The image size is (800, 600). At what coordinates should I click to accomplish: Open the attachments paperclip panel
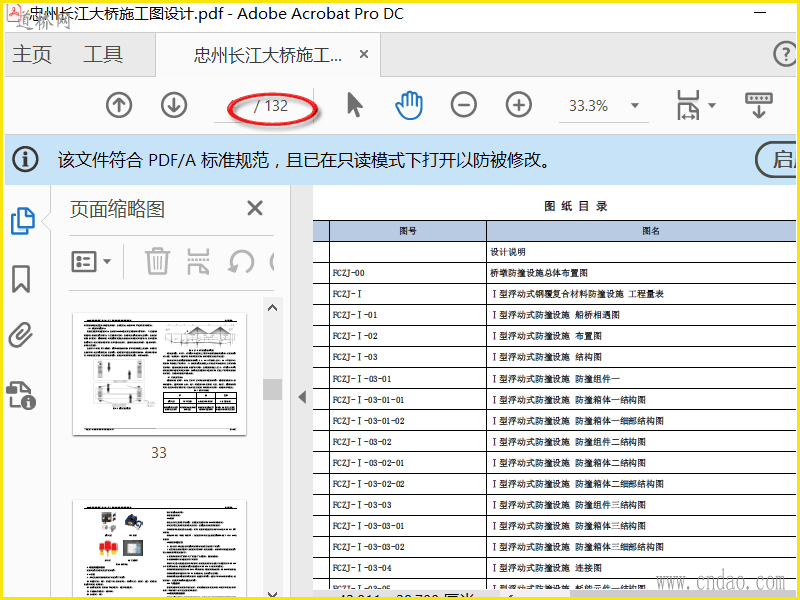click(21, 335)
